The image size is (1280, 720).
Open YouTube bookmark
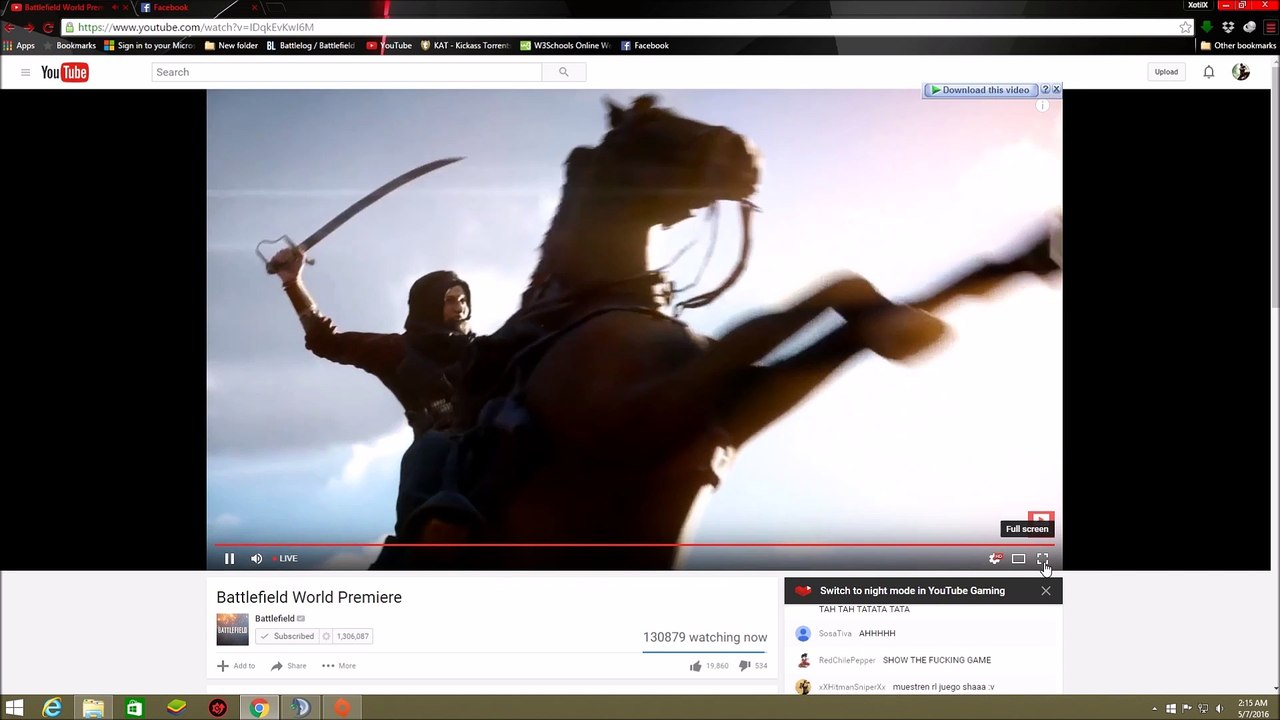click(x=389, y=45)
